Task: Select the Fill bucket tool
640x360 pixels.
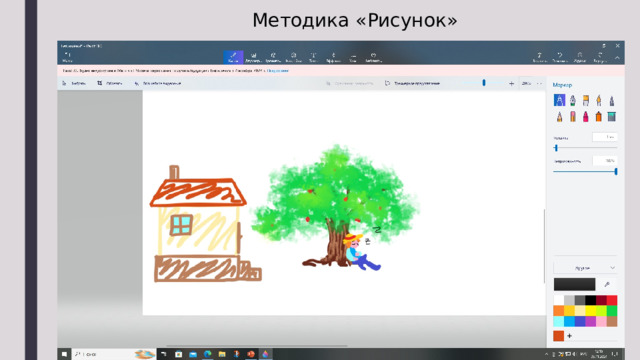Action: click(611, 117)
